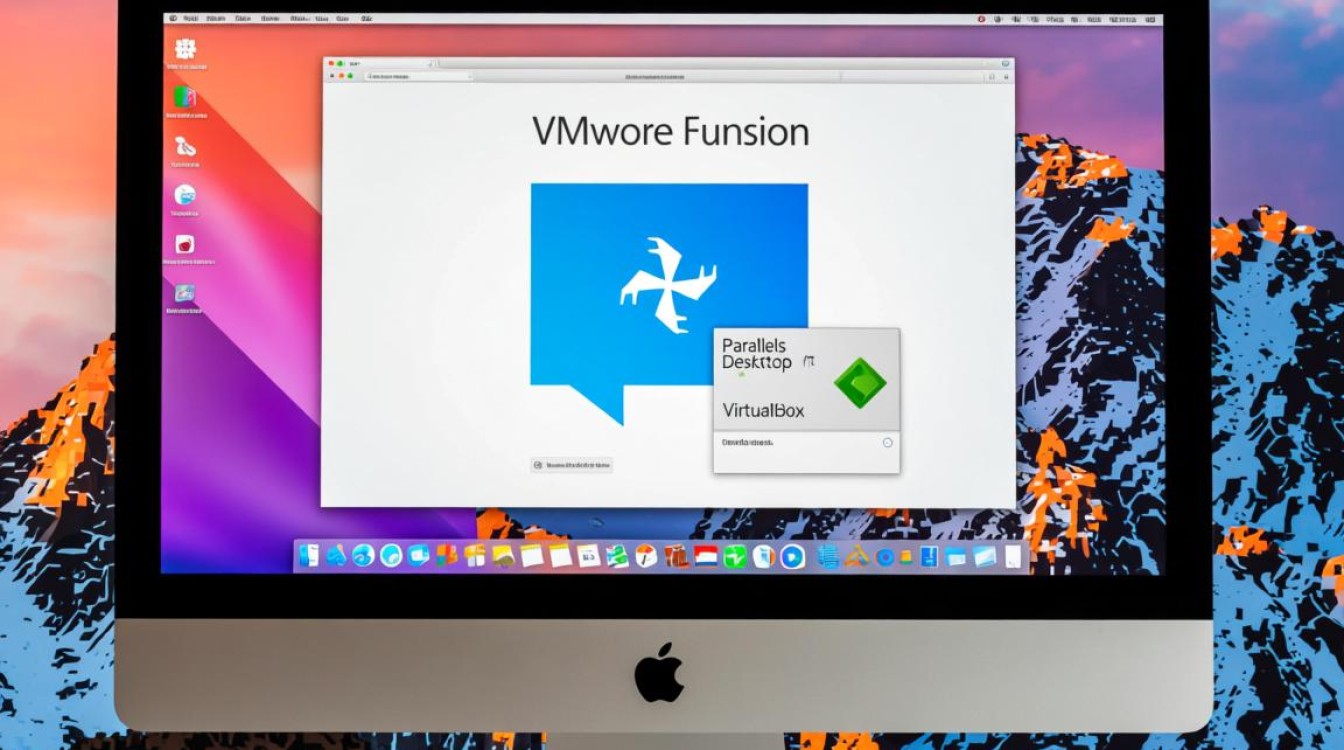Click the green diamond icon in the popup

(859, 384)
